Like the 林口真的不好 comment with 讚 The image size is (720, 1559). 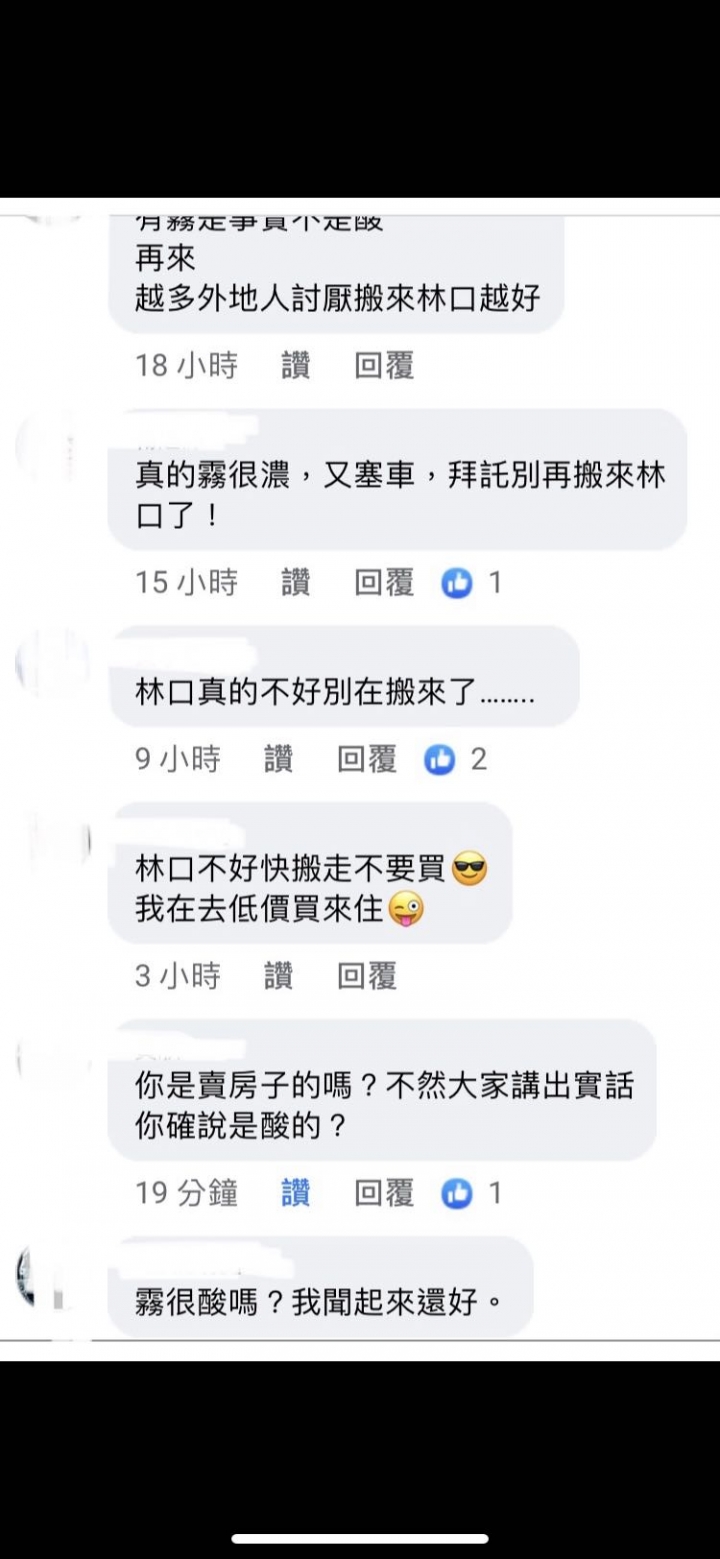tap(279, 759)
